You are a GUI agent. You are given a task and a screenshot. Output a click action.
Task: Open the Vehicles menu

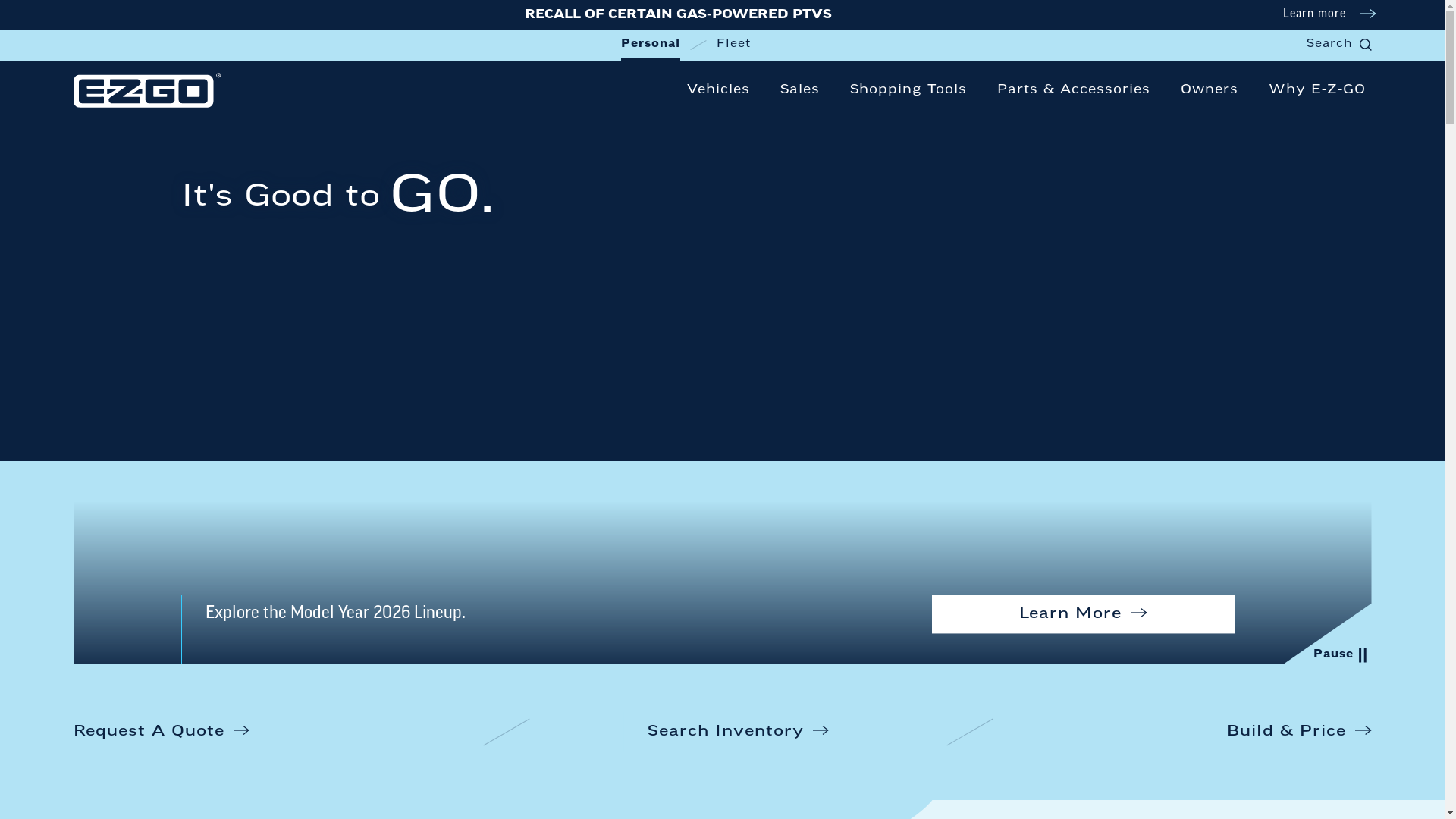coord(717,89)
